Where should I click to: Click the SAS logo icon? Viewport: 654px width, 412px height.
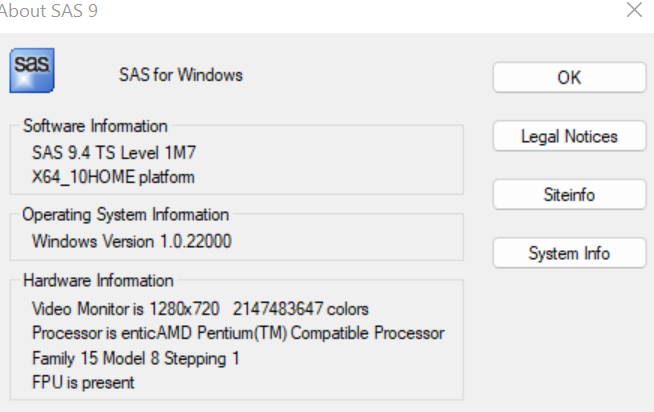coord(31,69)
